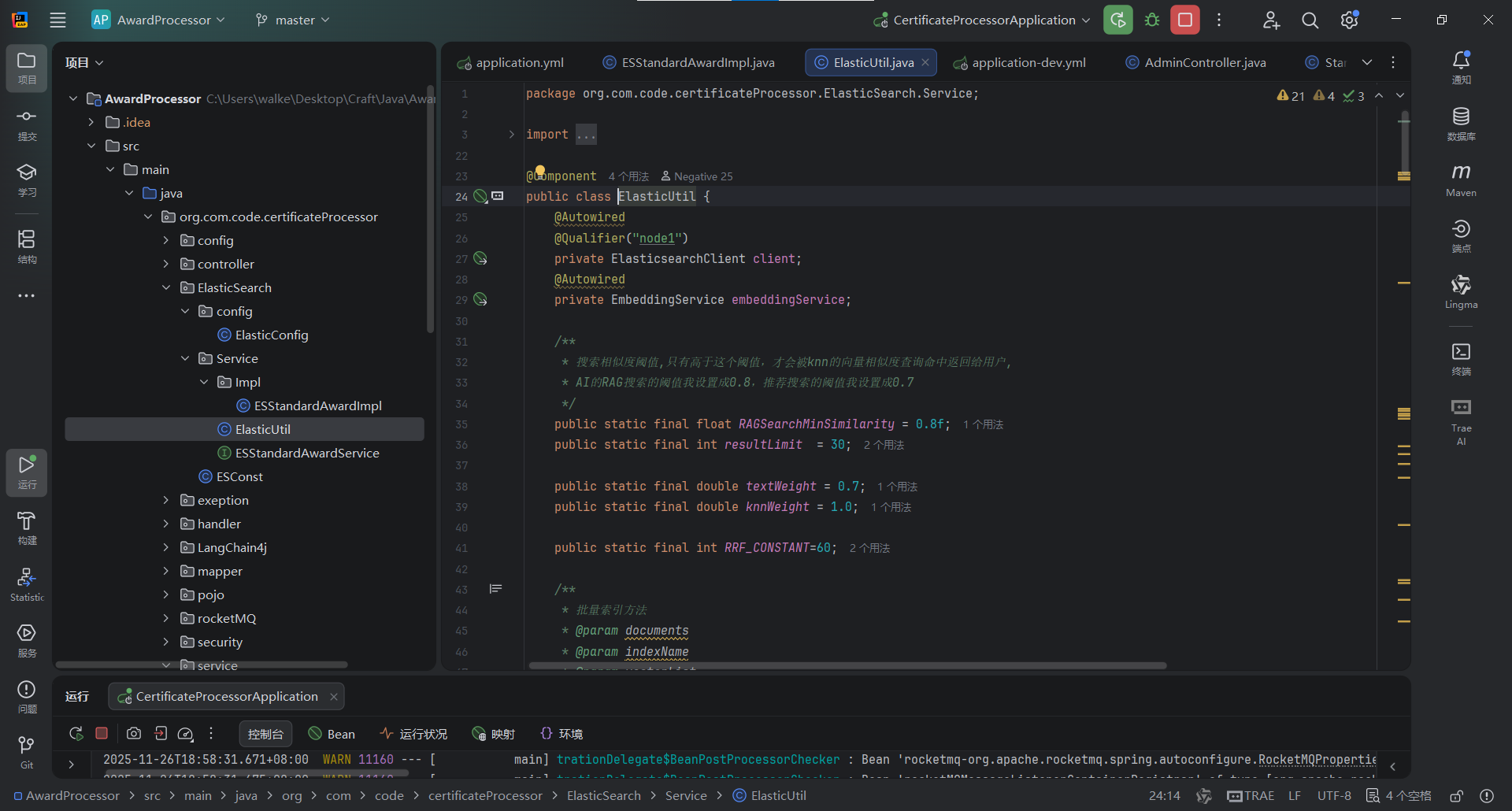Take thread dump camera icon
This screenshot has width=1512, height=811.
pos(134,733)
